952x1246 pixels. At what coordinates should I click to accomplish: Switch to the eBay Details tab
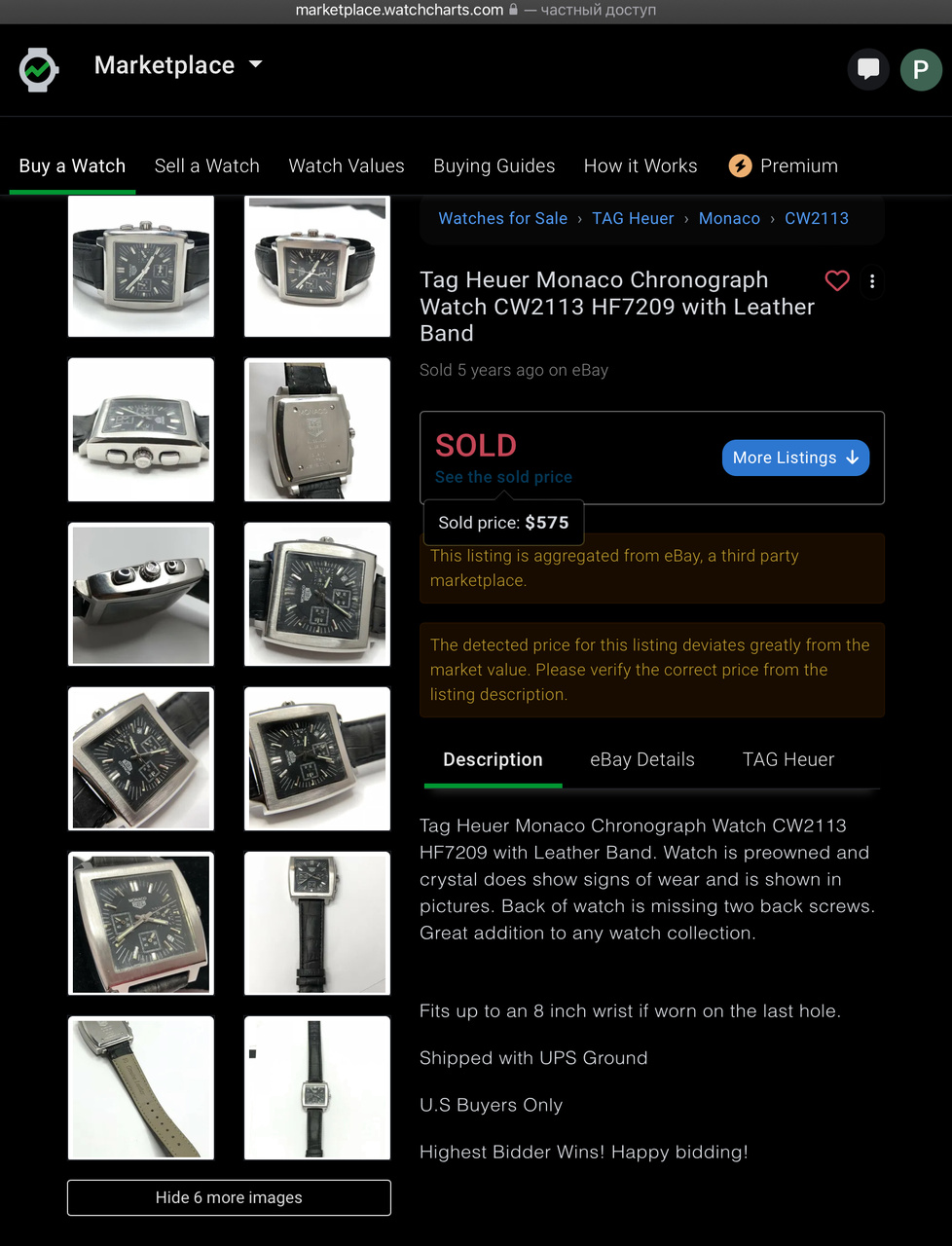(x=642, y=759)
